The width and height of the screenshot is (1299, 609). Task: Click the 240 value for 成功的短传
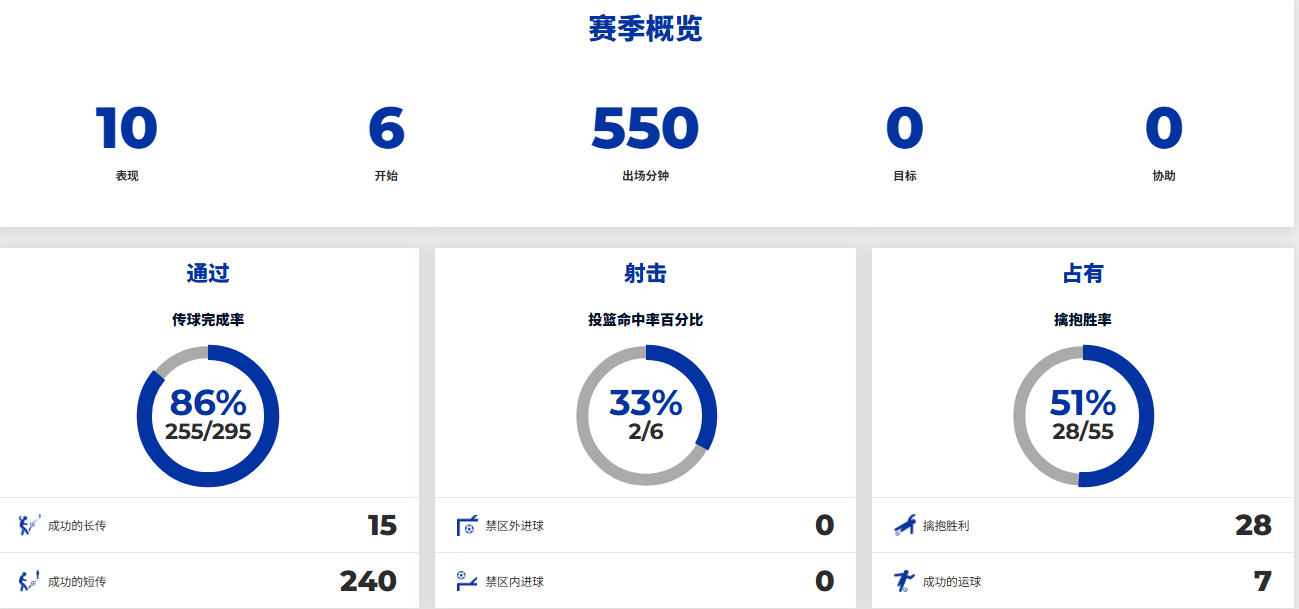[x=368, y=581]
